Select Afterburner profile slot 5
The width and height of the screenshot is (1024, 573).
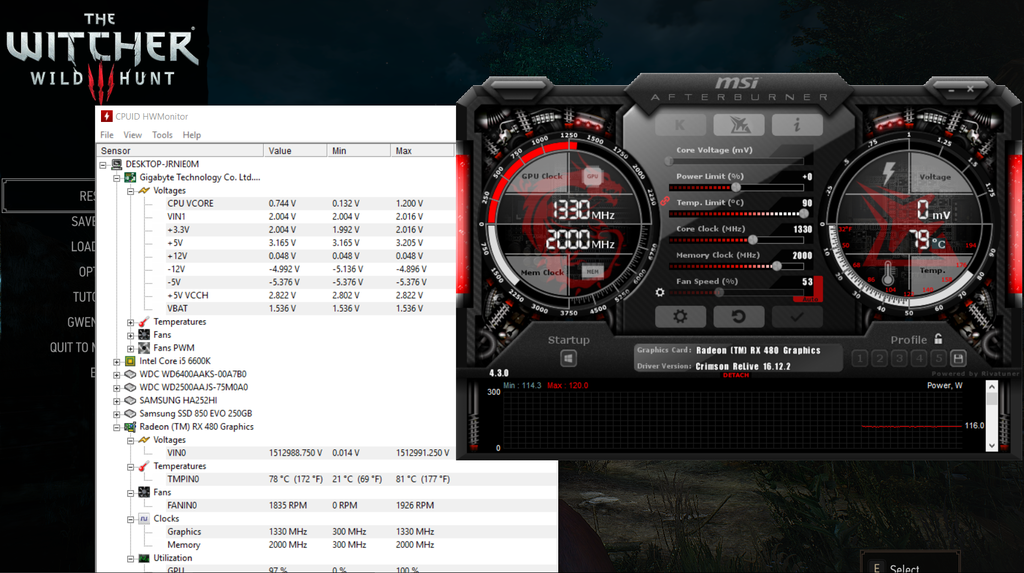click(x=938, y=358)
